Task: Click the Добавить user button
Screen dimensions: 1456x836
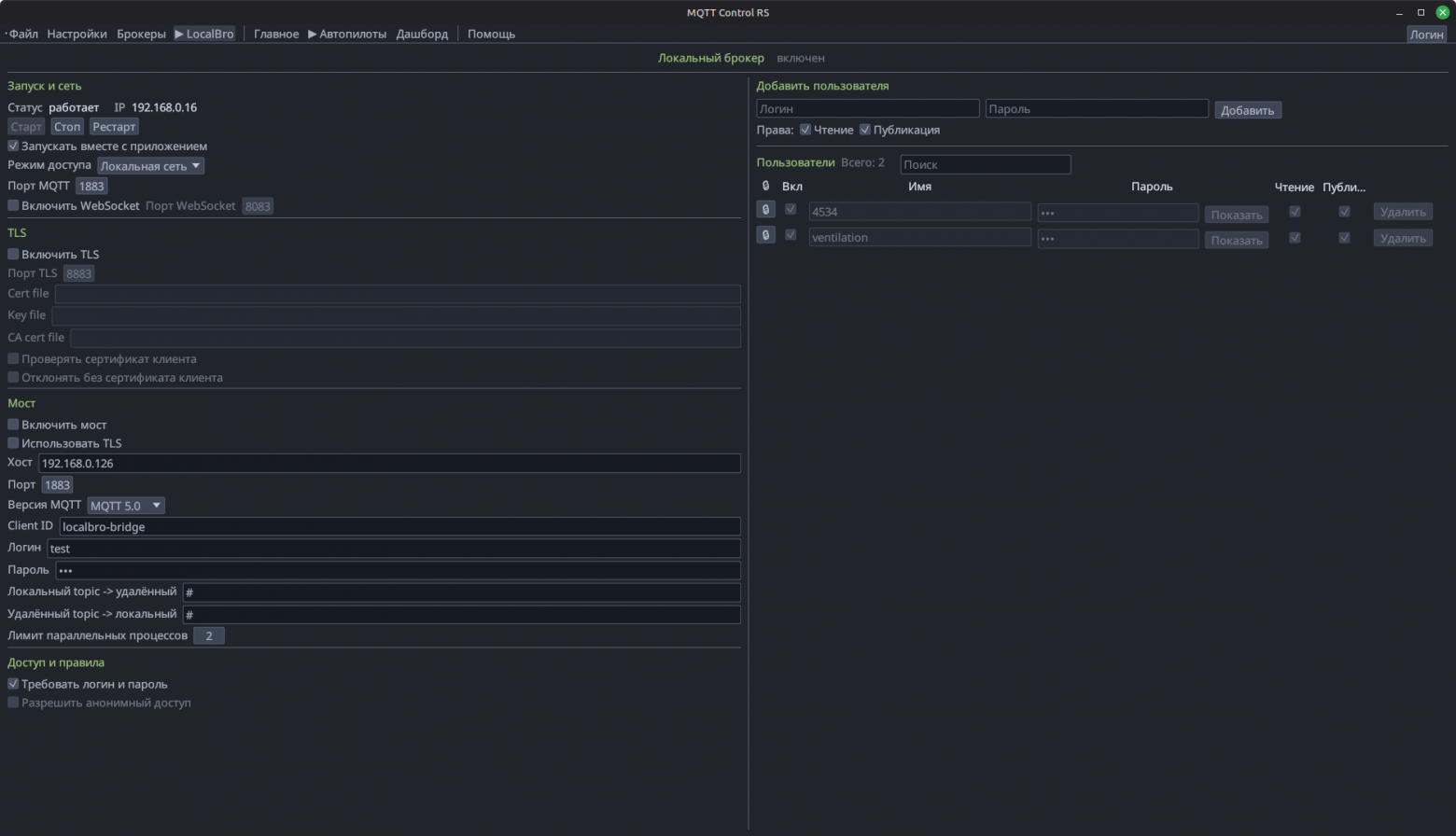Action: click(x=1248, y=110)
